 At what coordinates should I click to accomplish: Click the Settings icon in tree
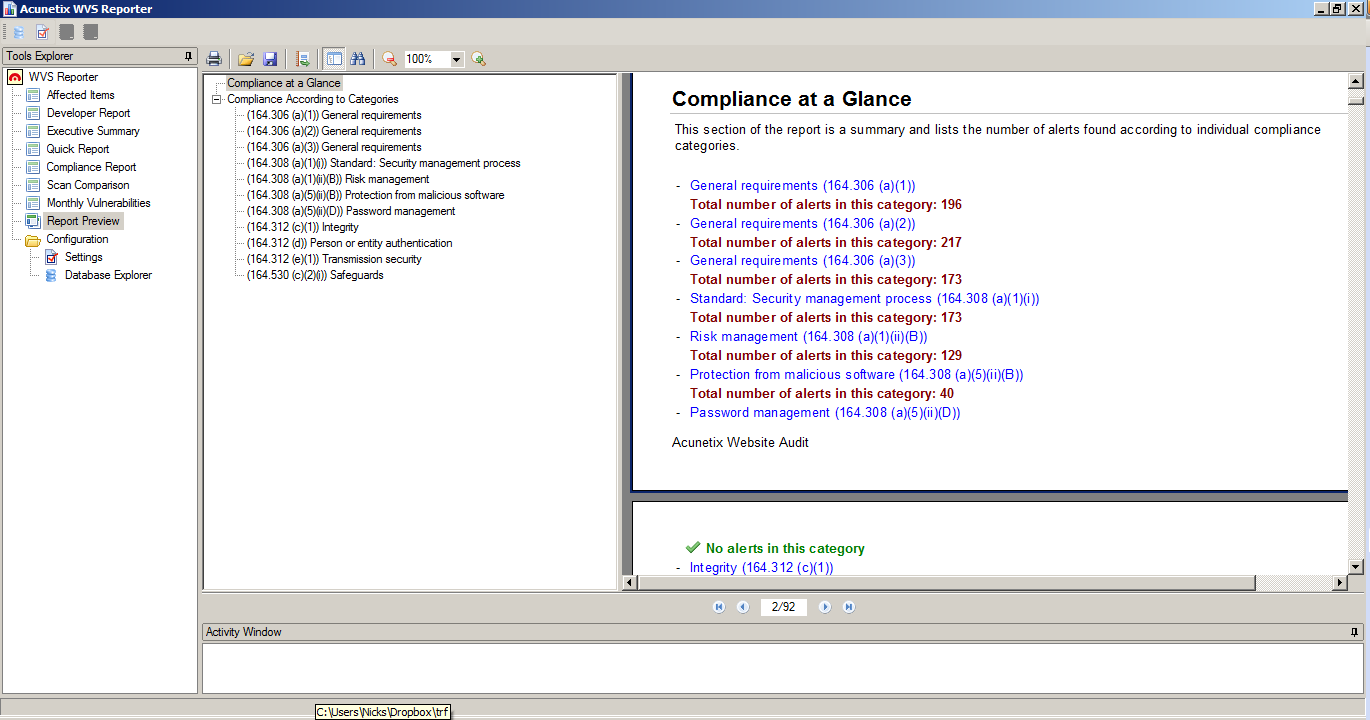coord(52,257)
